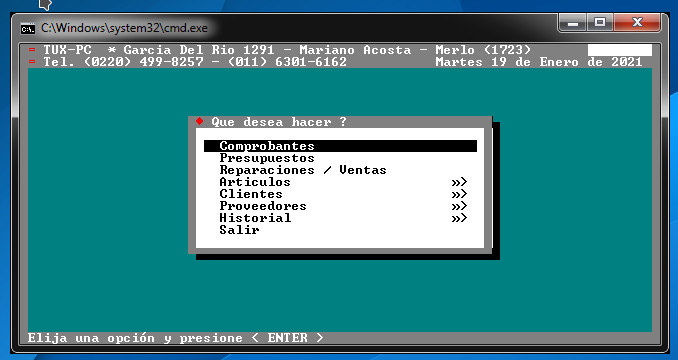678x360 pixels.
Task: Click the status hint 'Elija una opción y presione'
Action: click(x=135, y=338)
